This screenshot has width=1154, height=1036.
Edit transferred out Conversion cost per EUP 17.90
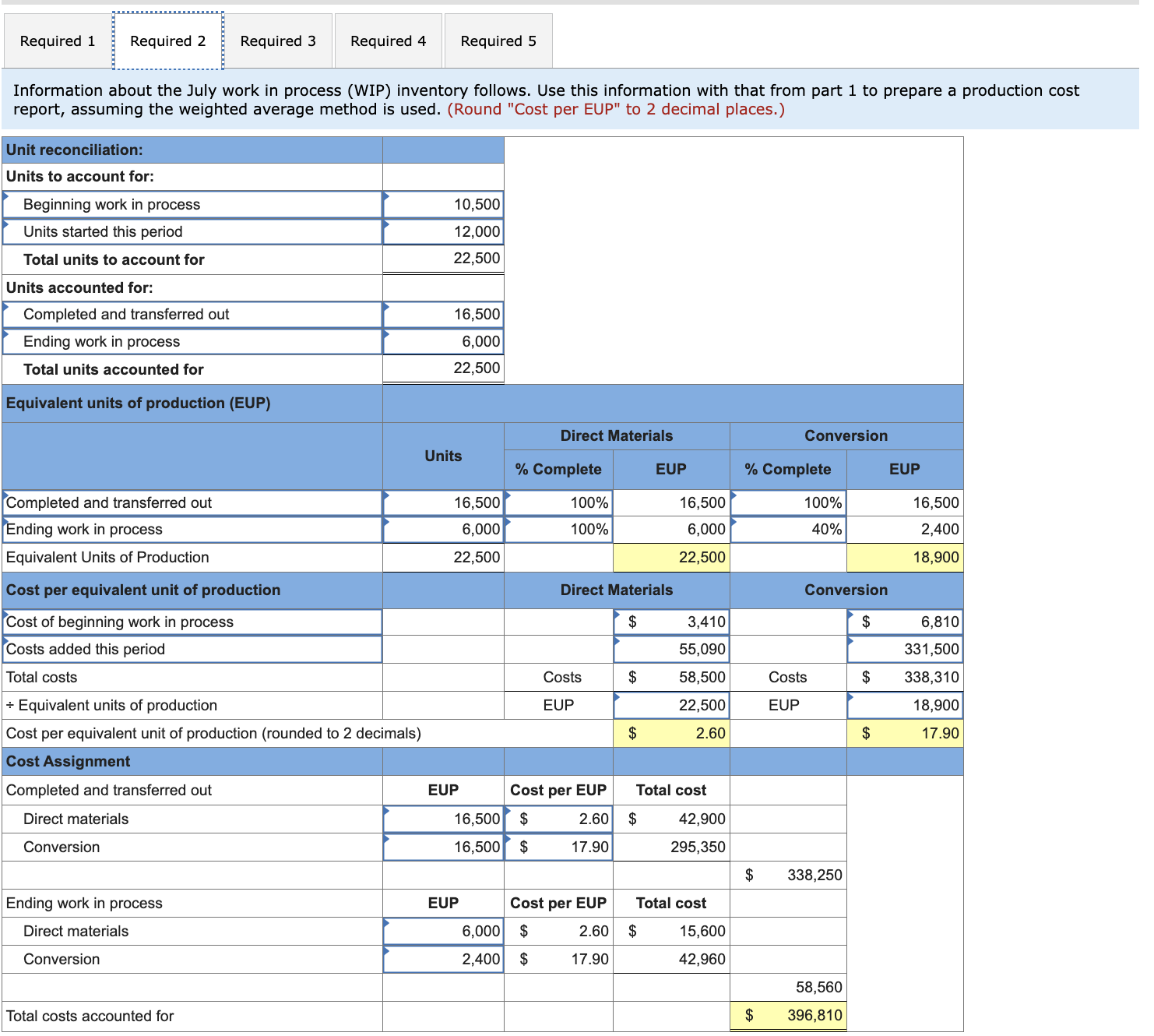(x=558, y=847)
